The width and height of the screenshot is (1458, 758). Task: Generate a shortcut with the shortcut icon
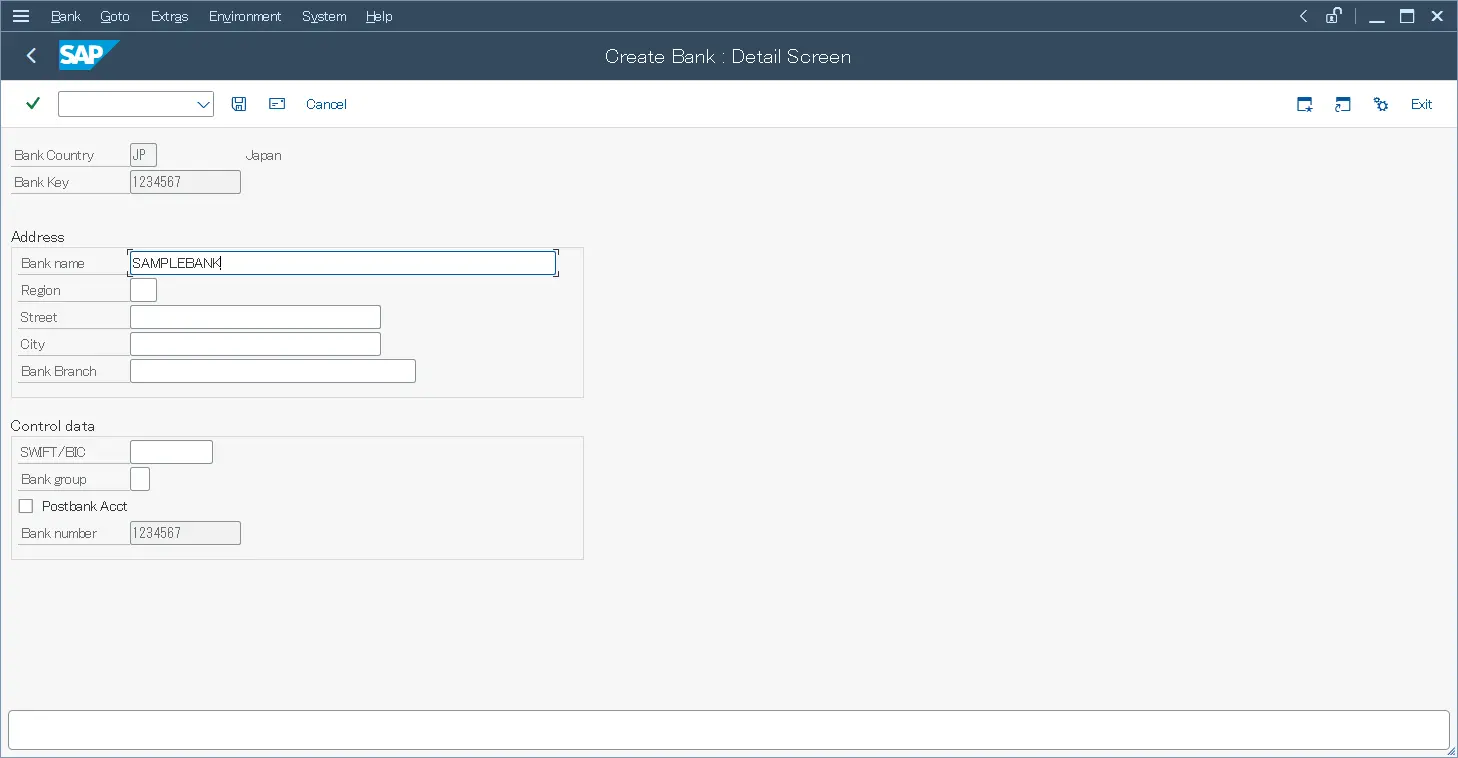[1342, 104]
